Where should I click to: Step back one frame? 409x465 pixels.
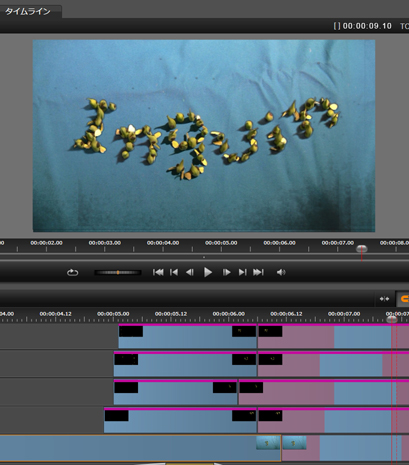(190, 273)
